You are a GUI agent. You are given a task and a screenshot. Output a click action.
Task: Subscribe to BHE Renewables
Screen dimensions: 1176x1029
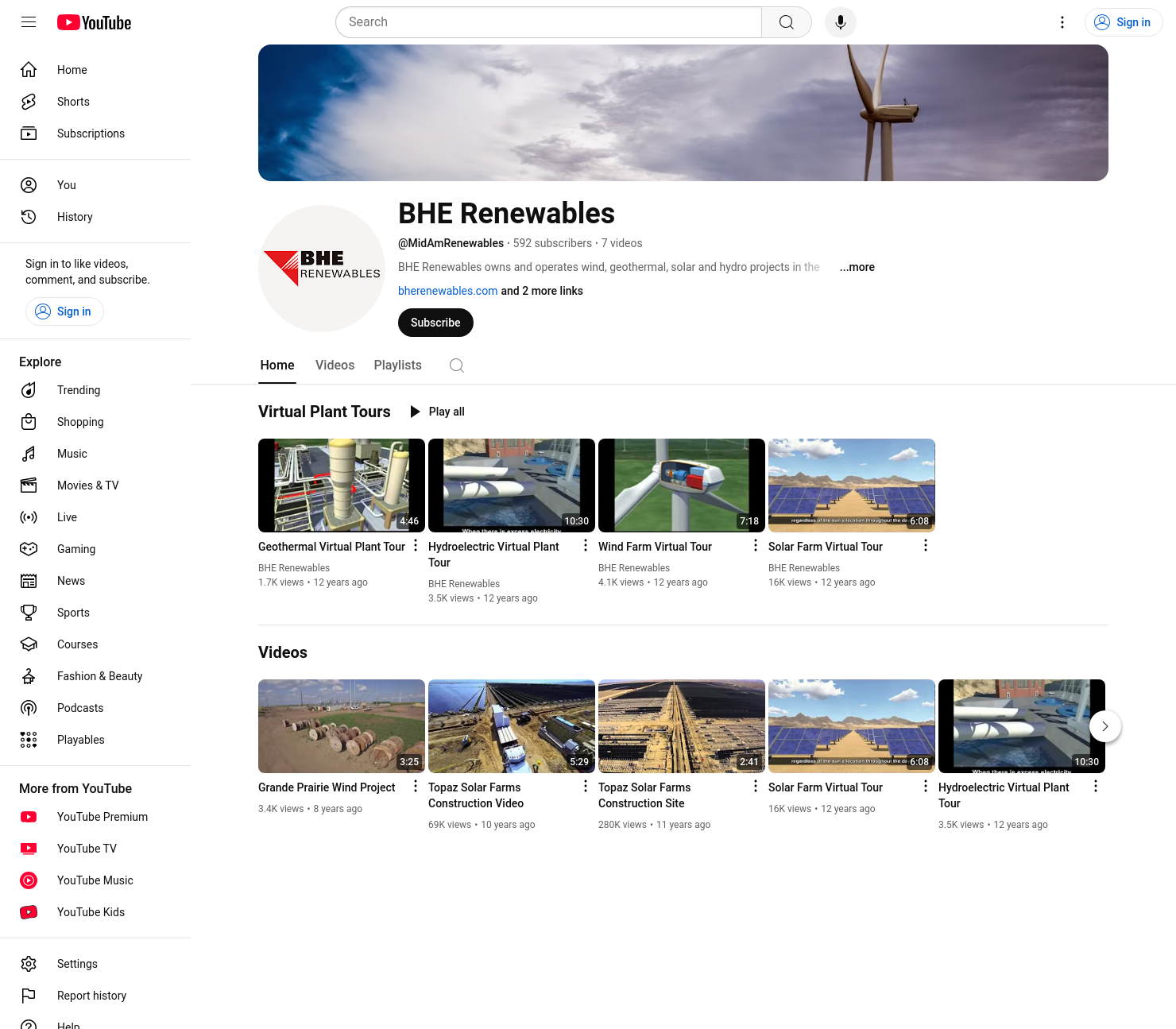click(x=435, y=323)
